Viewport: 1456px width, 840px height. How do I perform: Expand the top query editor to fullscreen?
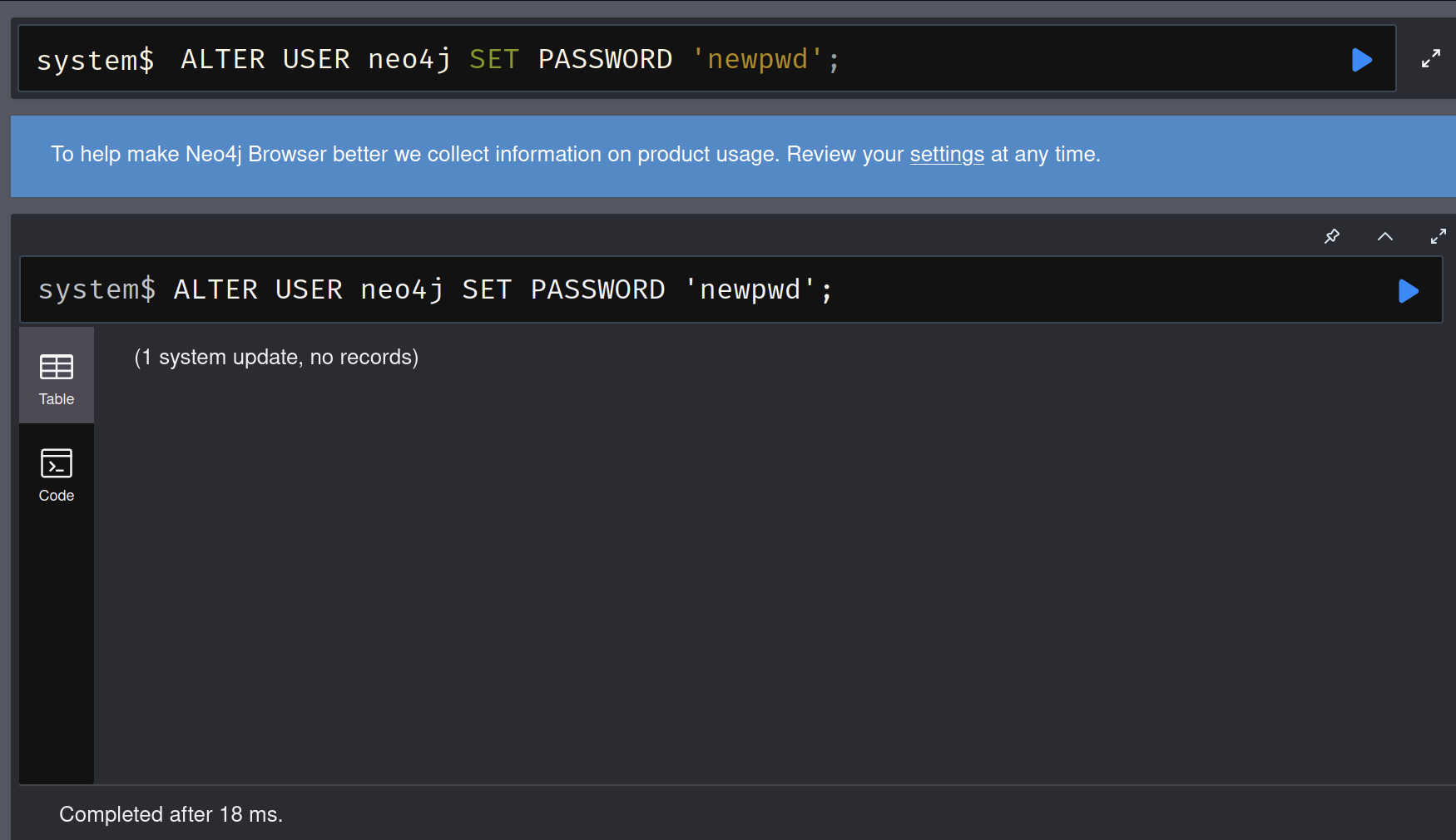1430,59
